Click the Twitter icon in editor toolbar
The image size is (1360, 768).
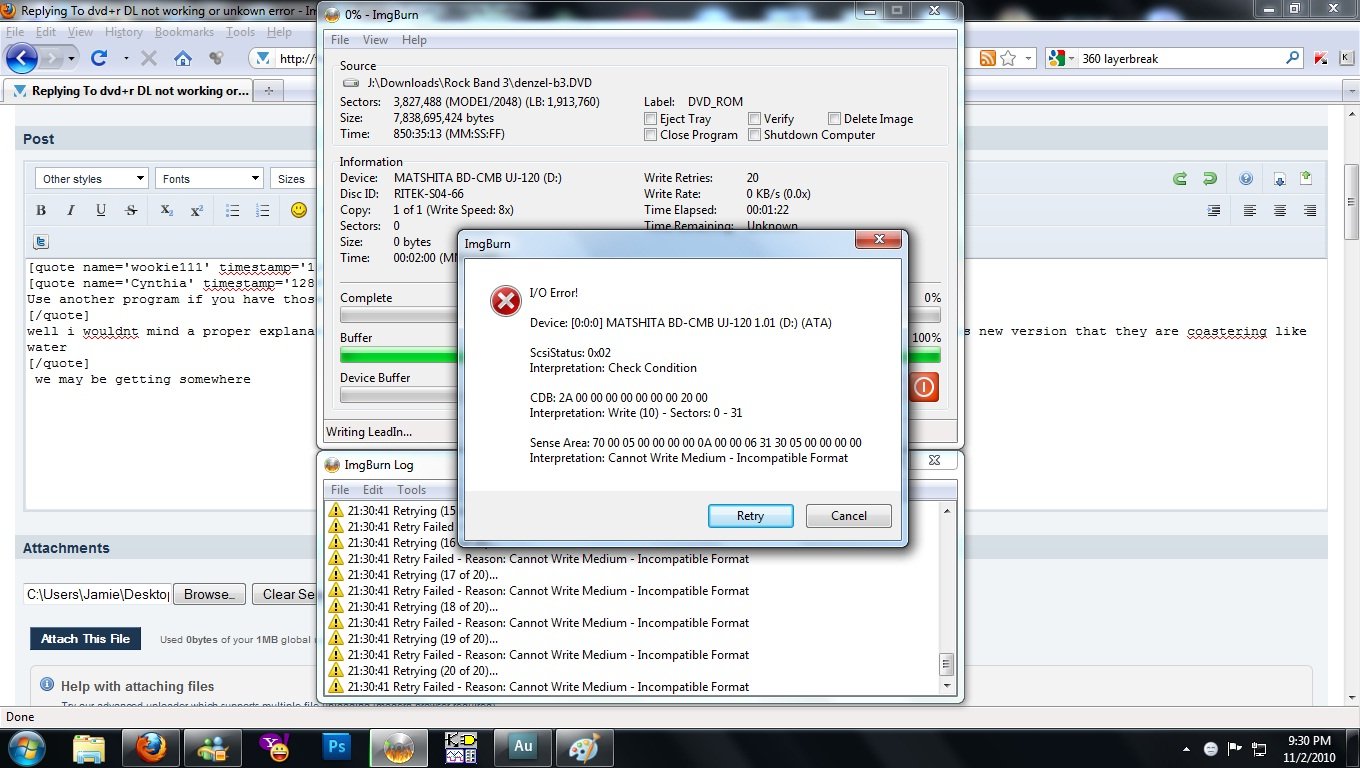[x=41, y=241]
